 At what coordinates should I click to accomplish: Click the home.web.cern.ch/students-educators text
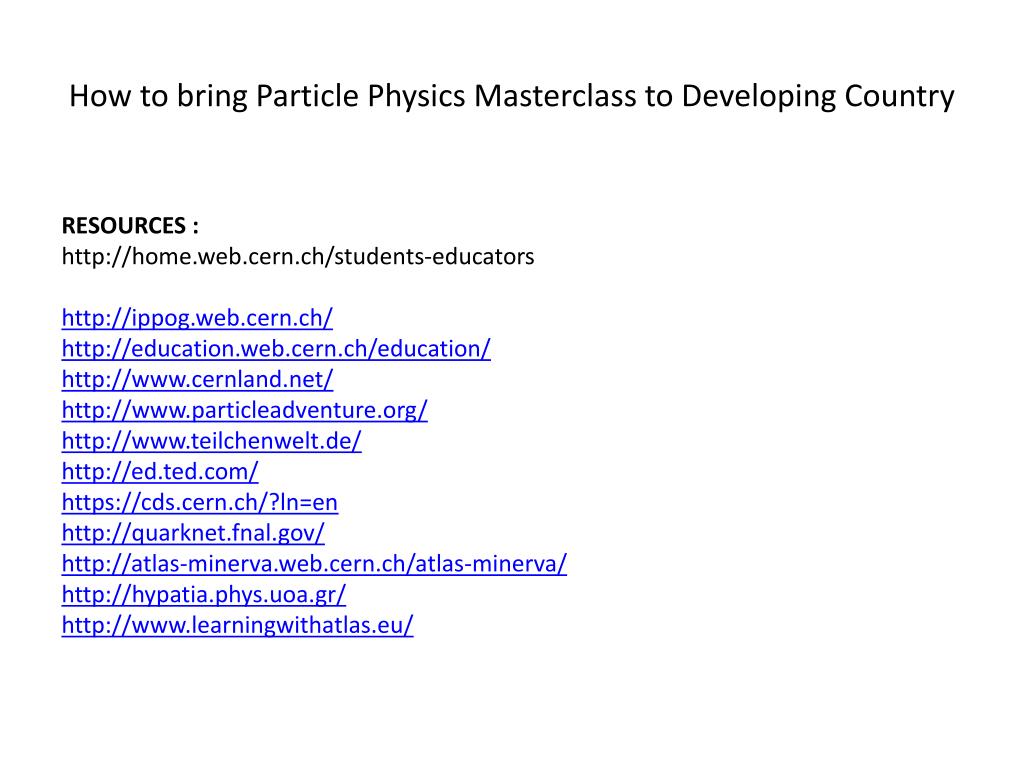pos(298,257)
